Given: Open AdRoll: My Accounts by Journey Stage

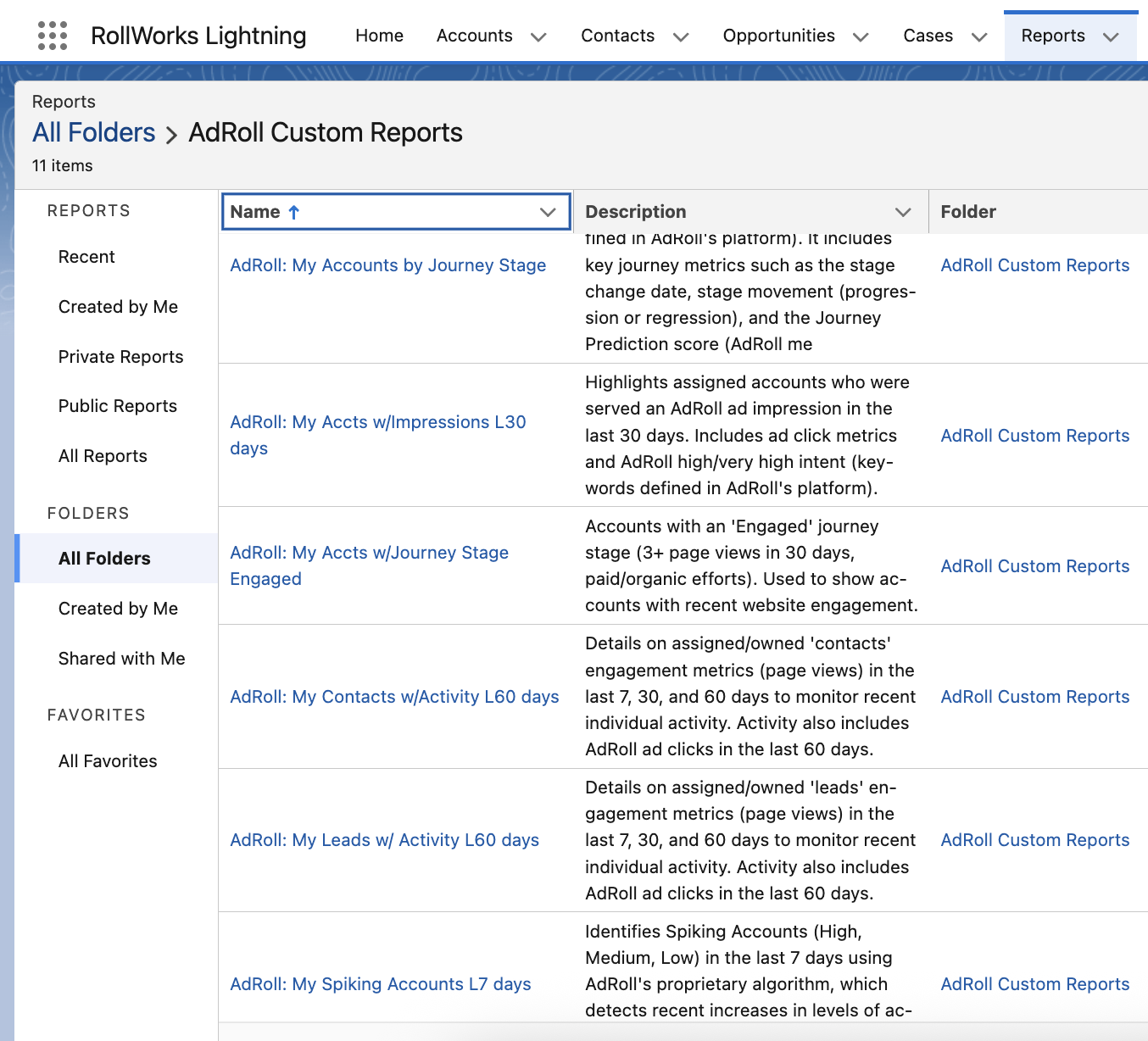Looking at the screenshot, I should (387, 265).
